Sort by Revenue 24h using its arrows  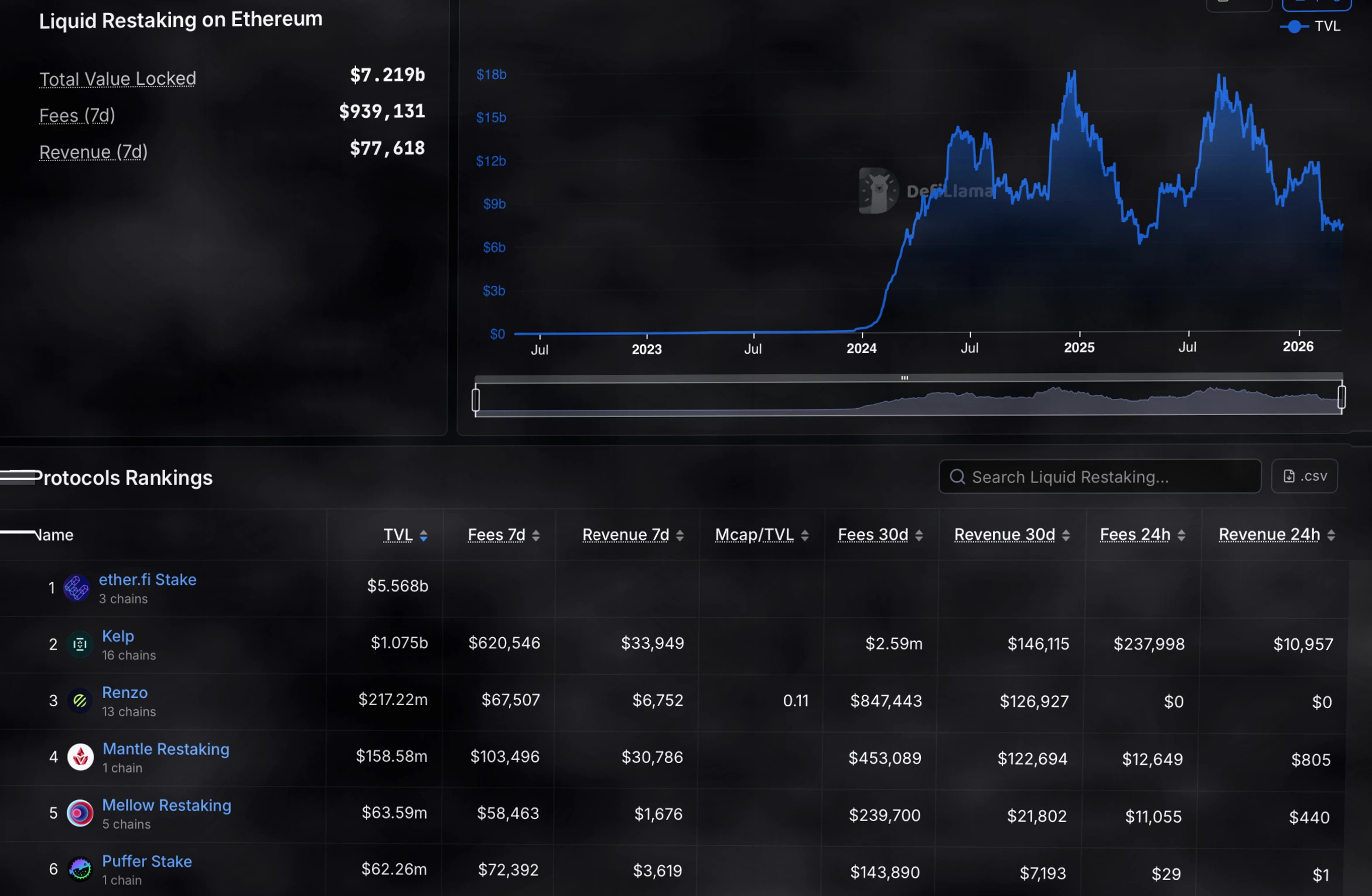pyautogui.click(x=1332, y=535)
